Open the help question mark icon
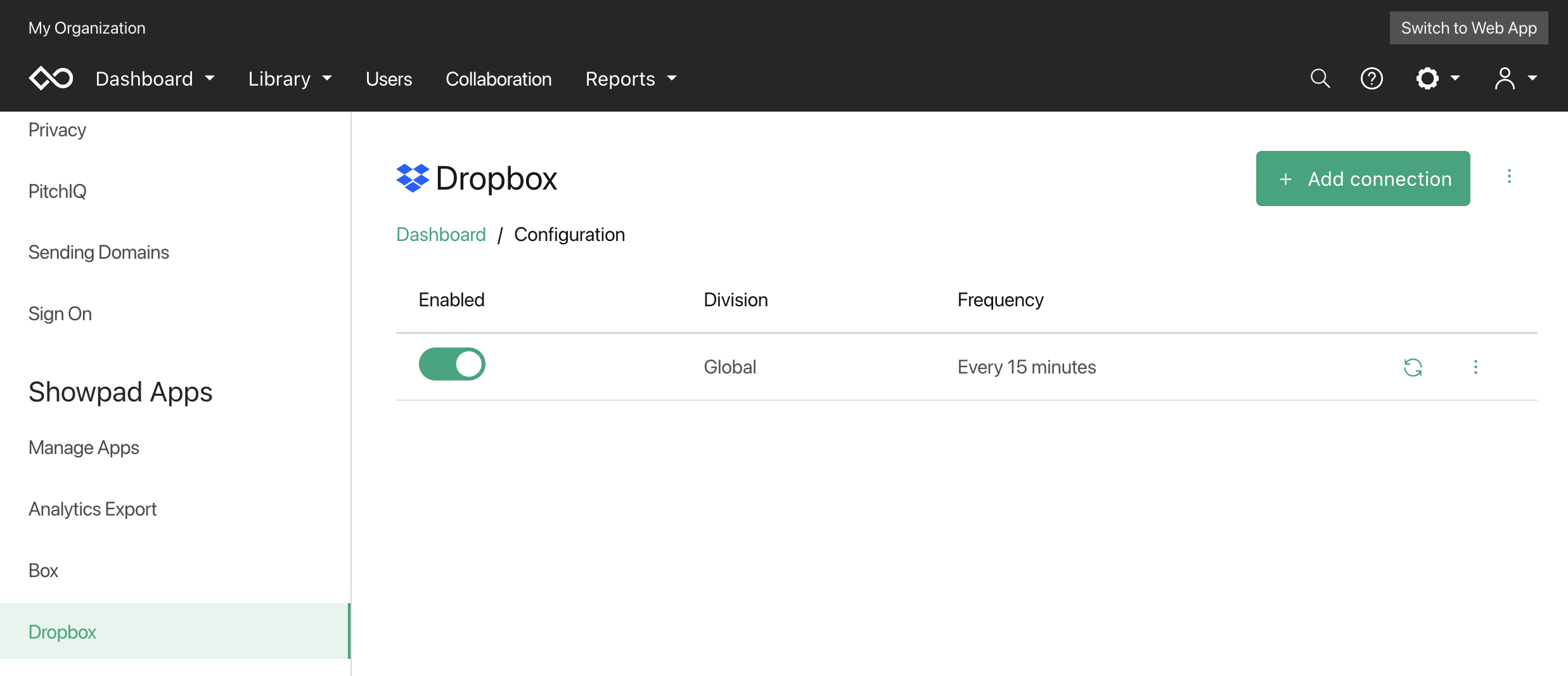The width and height of the screenshot is (1568, 676). (x=1372, y=79)
